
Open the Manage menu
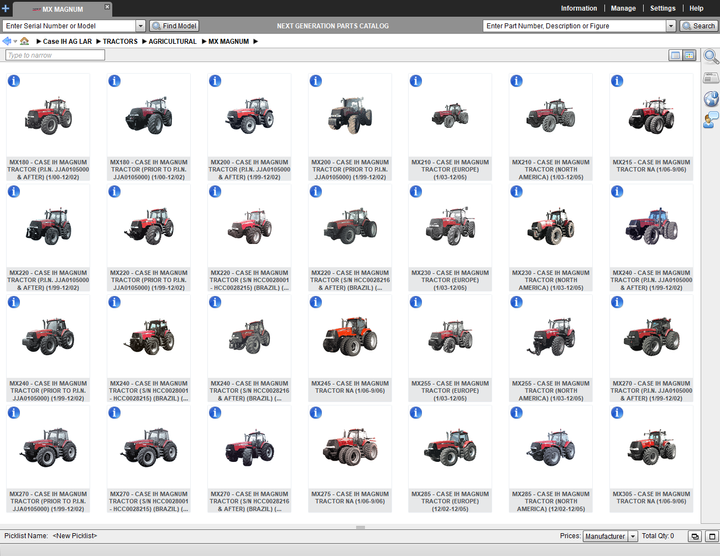point(623,8)
